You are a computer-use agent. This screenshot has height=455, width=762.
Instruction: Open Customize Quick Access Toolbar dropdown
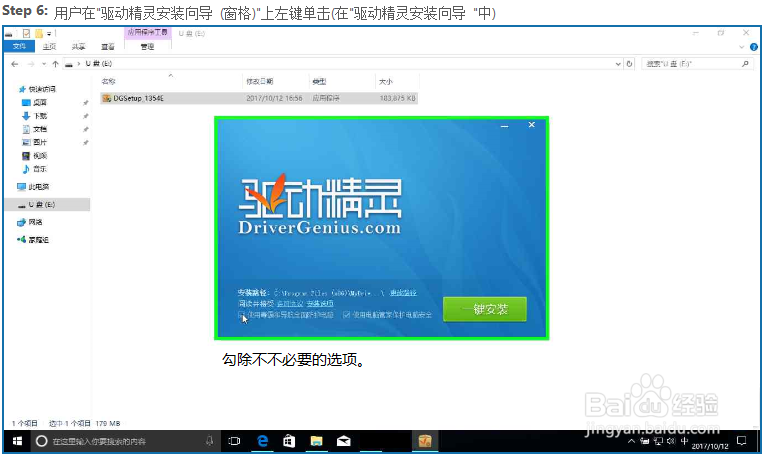[49, 34]
